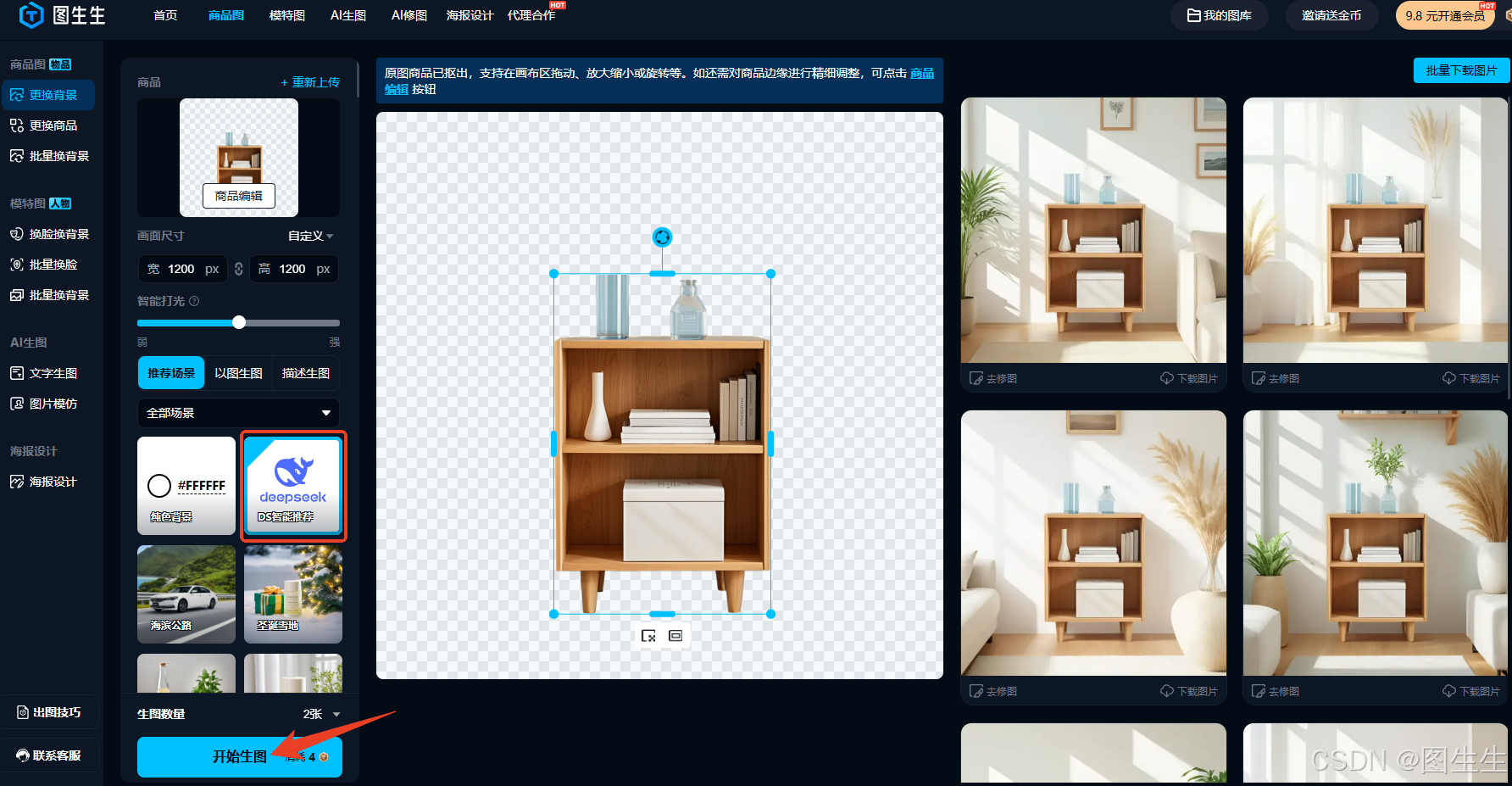
Task: Click the top-right corner resize handle of the product
Action: [770, 274]
